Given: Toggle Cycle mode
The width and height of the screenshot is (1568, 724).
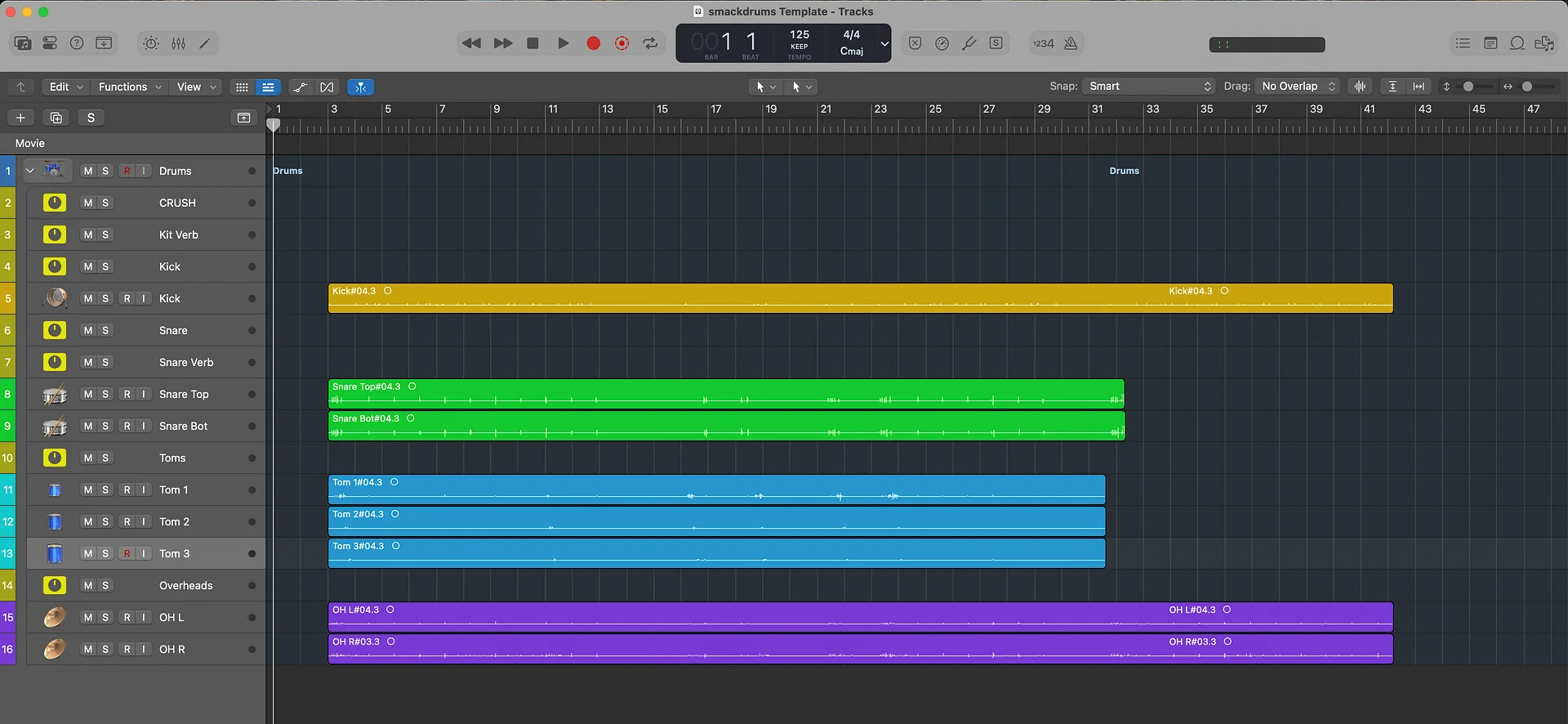Looking at the screenshot, I should [650, 43].
